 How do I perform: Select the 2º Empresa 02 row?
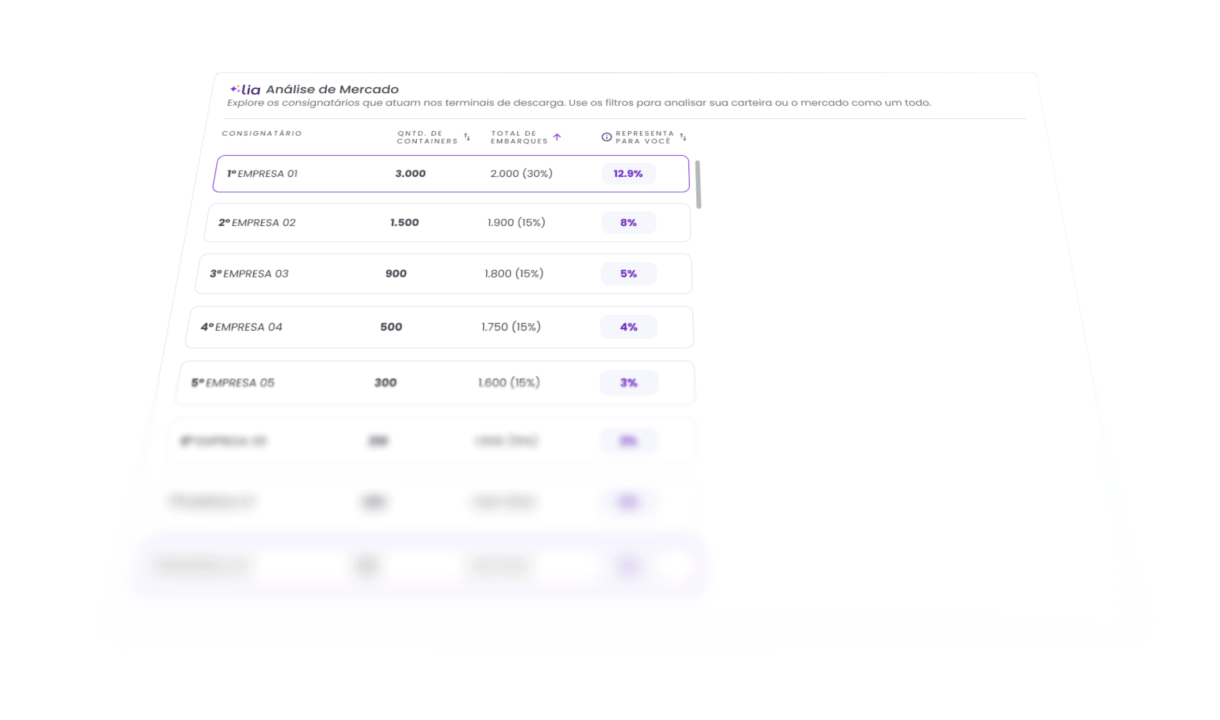point(447,223)
